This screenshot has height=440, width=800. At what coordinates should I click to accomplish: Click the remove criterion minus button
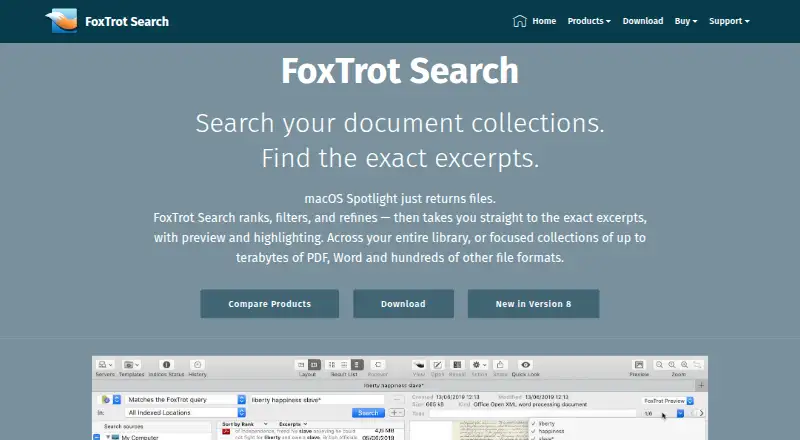(x=396, y=399)
